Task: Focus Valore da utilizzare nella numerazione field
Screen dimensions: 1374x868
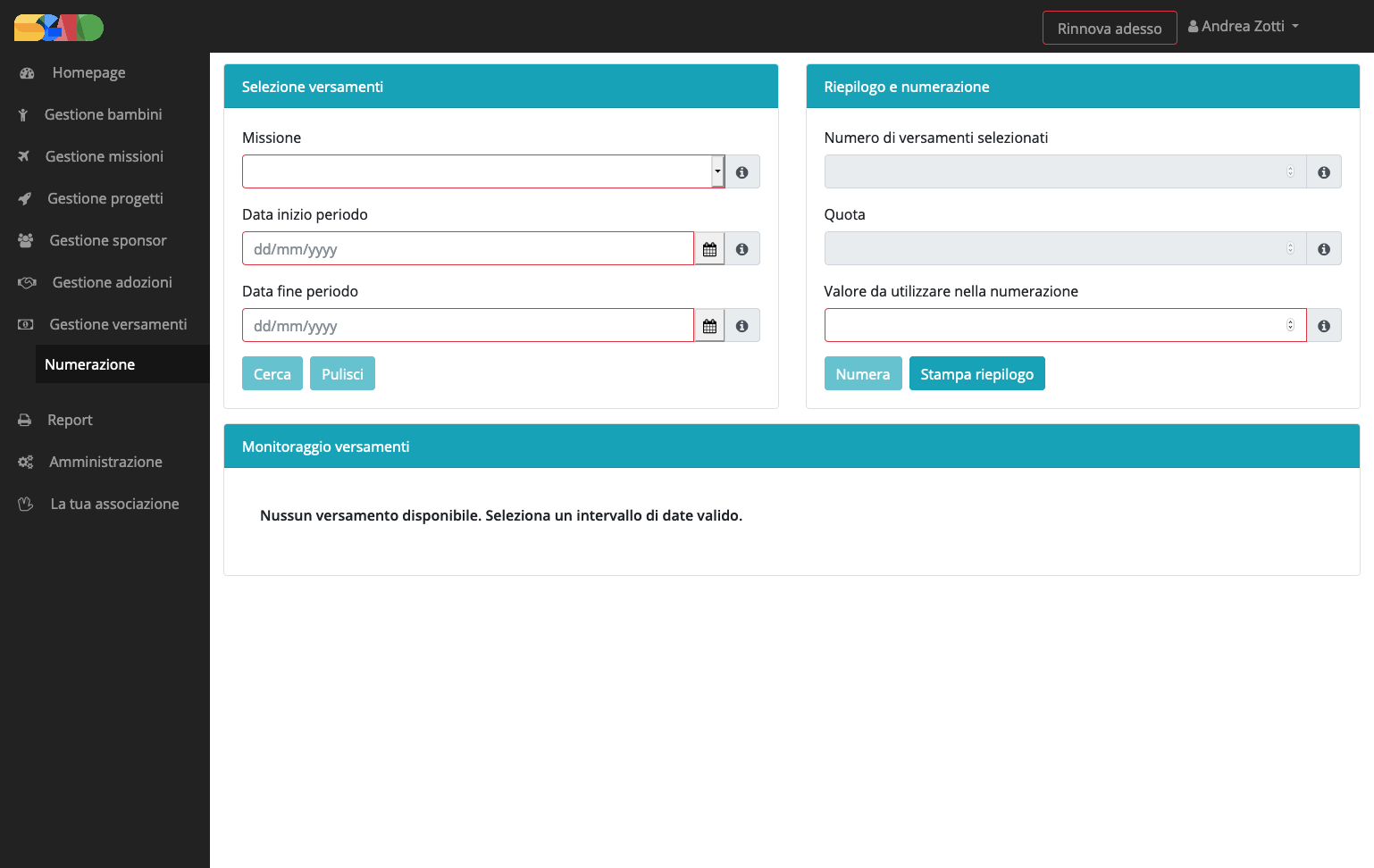Action: coord(1065,326)
